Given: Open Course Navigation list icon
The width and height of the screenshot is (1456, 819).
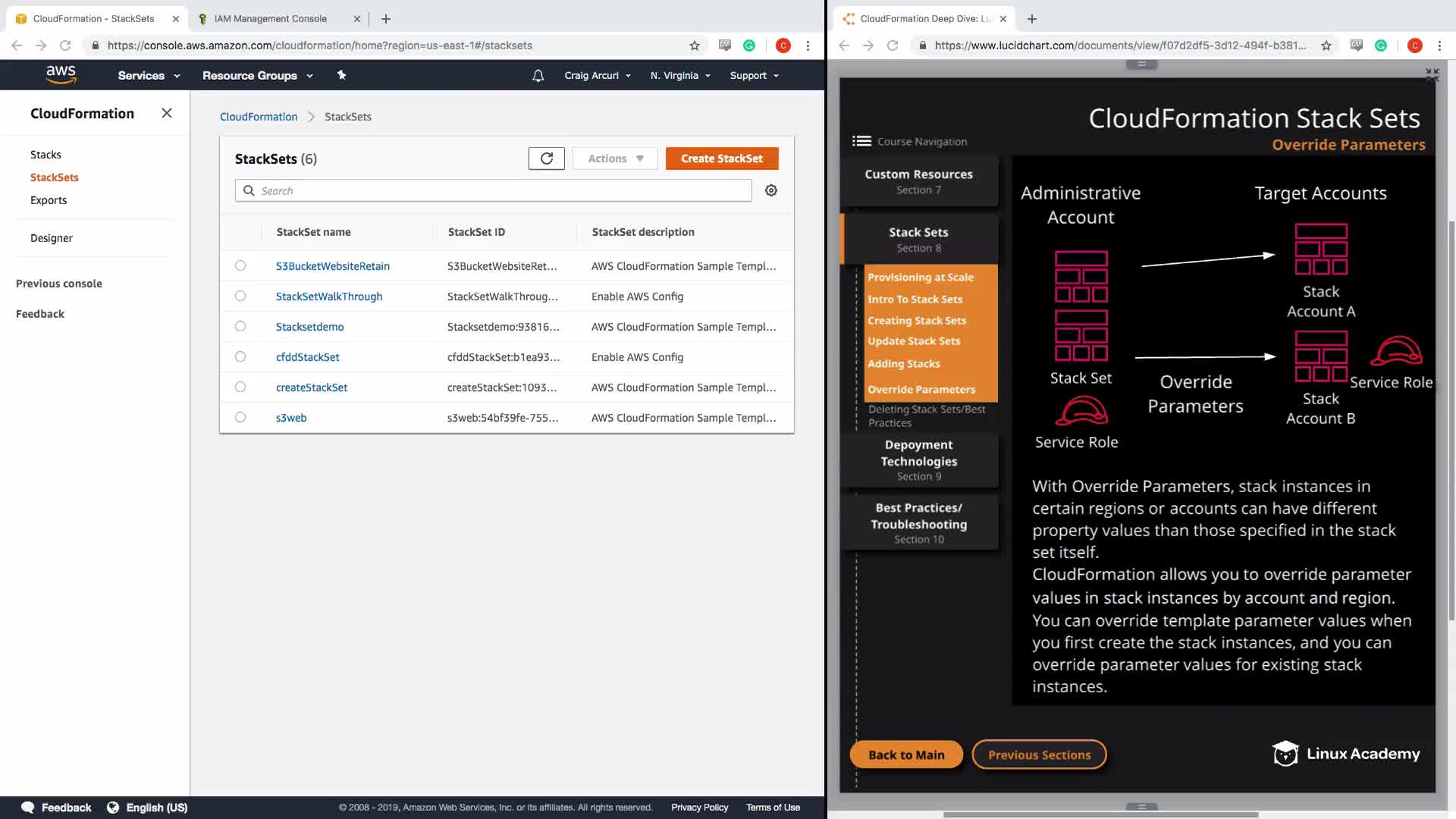Looking at the screenshot, I should (x=861, y=141).
